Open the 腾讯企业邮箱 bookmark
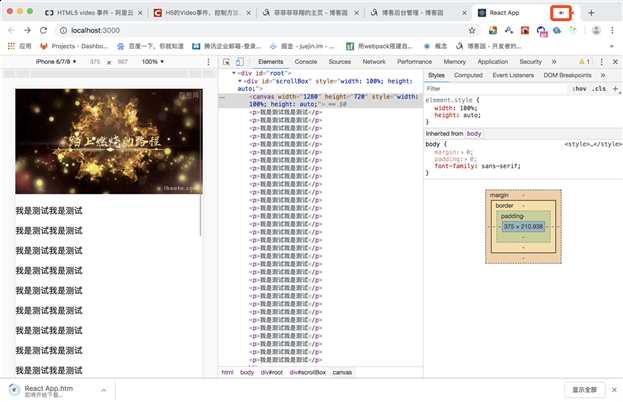Viewport: 623px width, 402px height. [226, 46]
